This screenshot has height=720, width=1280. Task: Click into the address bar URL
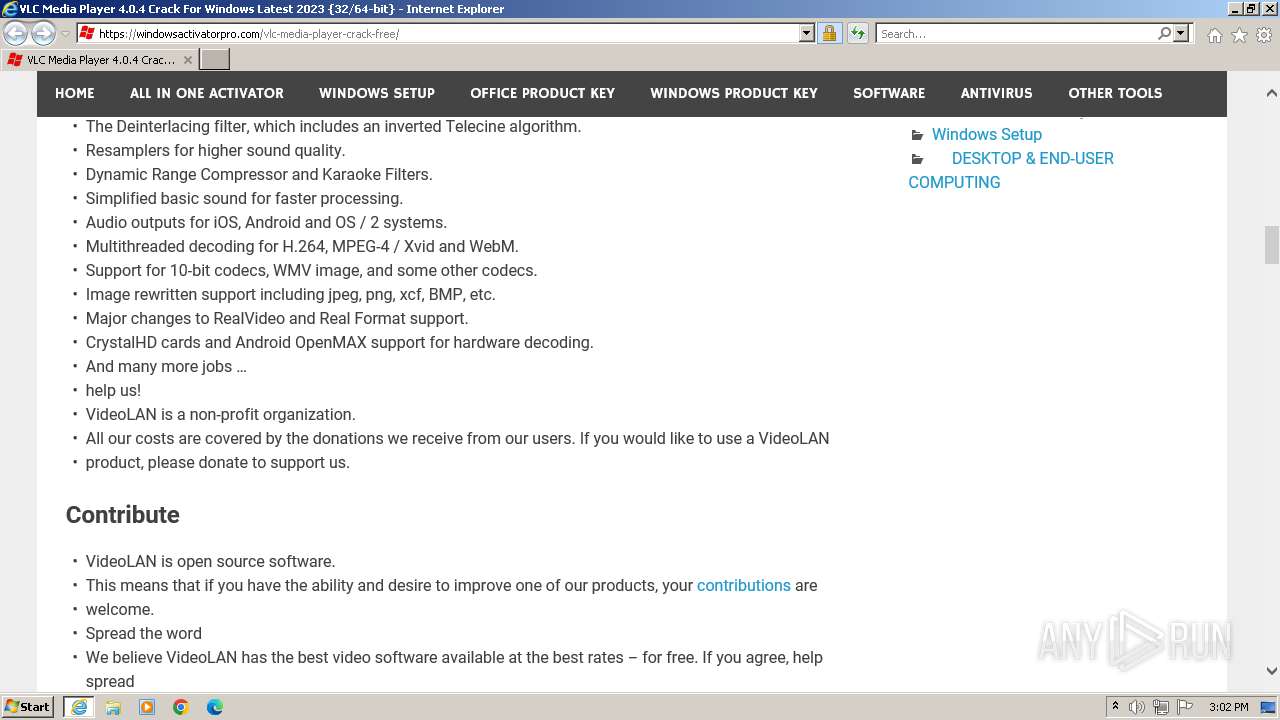[448, 33]
